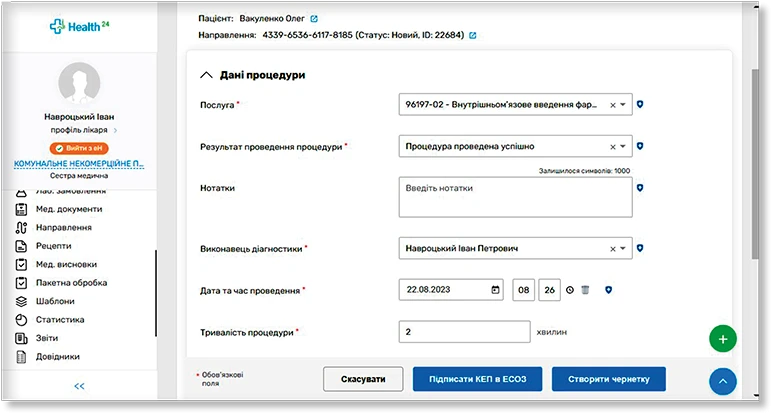The width and height of the screenshot is (773, 415).
Task: Click Пакетна обробка sidebar icon
Action: point(21,283)
